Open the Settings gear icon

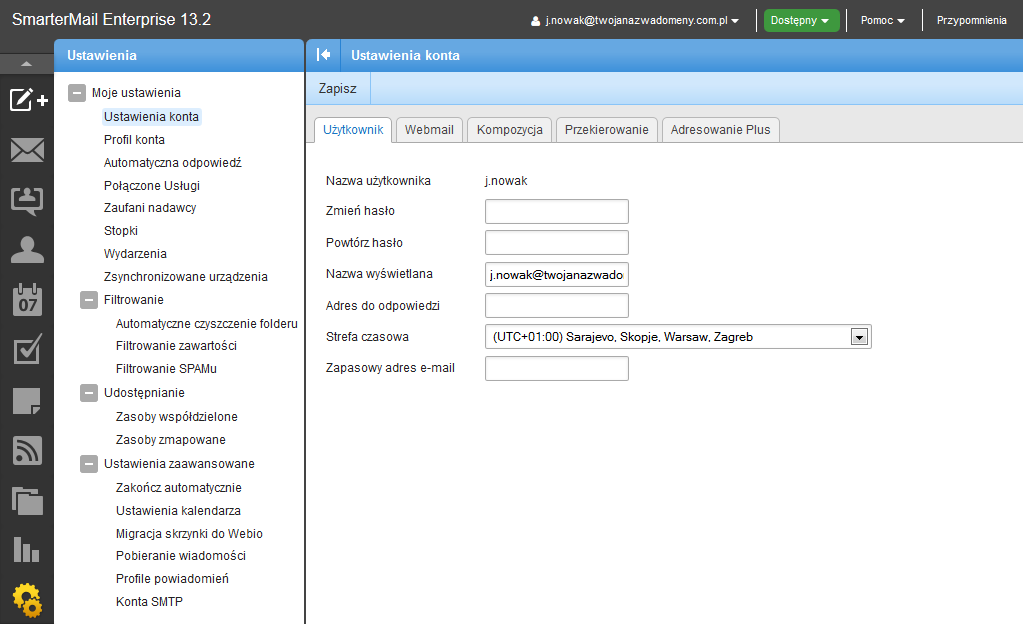(27, 600)
